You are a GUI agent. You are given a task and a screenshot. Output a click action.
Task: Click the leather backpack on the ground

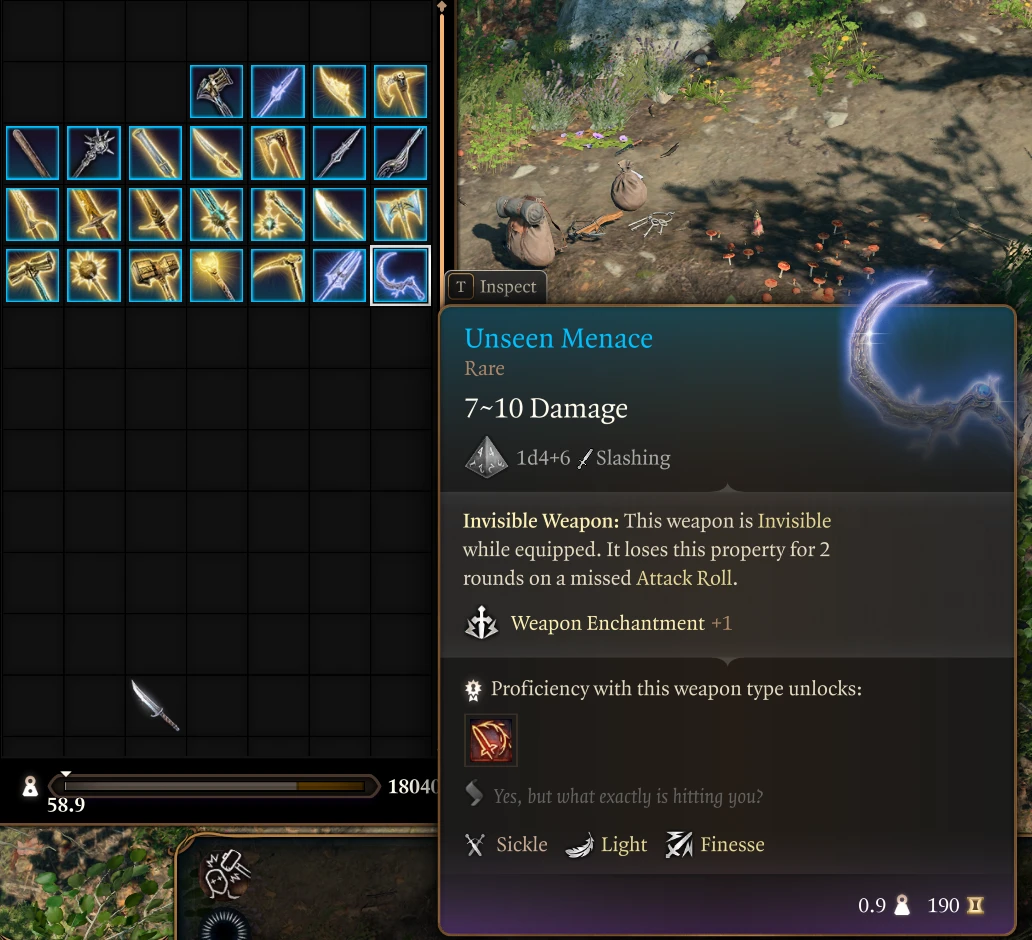[525, 227]
